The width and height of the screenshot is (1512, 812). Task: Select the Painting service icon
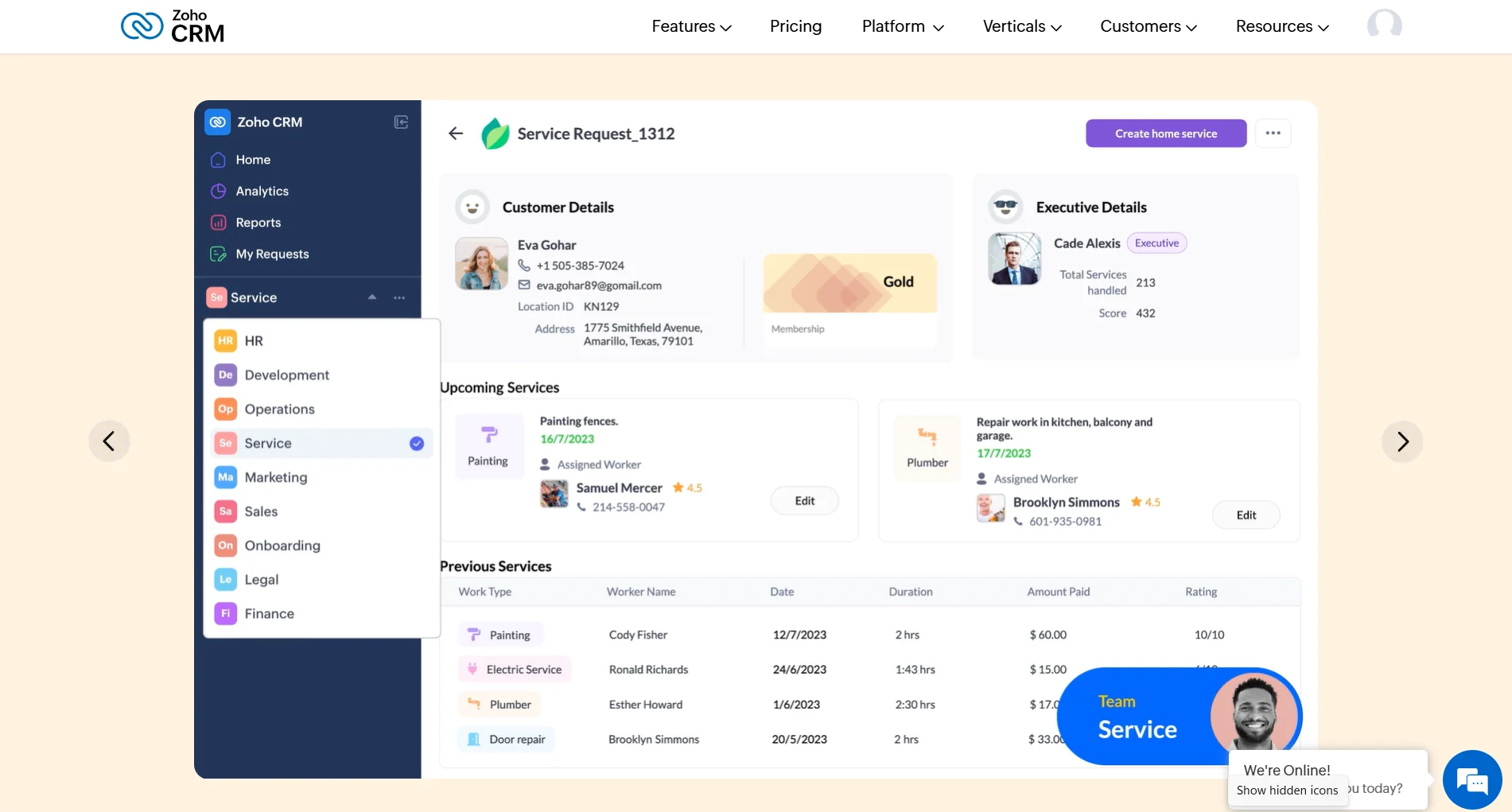point(489,436)
